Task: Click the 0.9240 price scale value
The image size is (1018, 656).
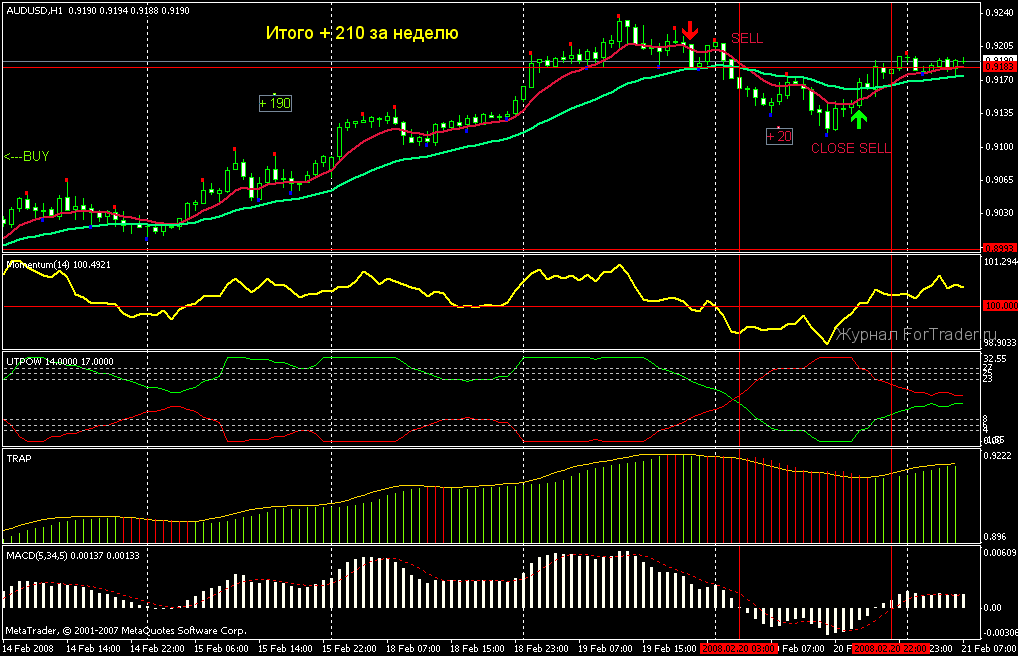Action: pyautogui.click(x=999, y=12)
